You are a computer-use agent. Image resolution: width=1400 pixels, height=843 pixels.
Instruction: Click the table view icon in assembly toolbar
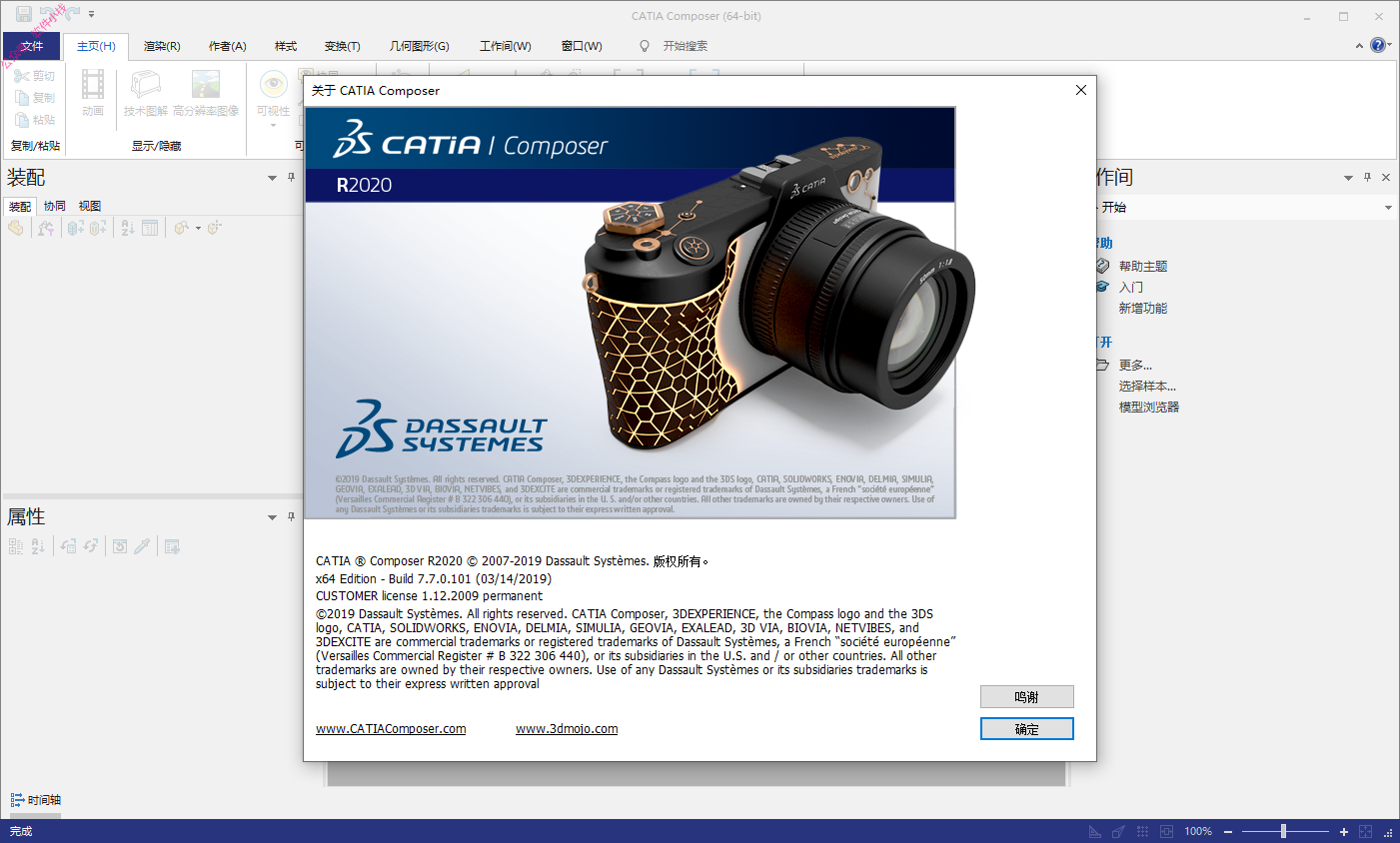point(150,228)
